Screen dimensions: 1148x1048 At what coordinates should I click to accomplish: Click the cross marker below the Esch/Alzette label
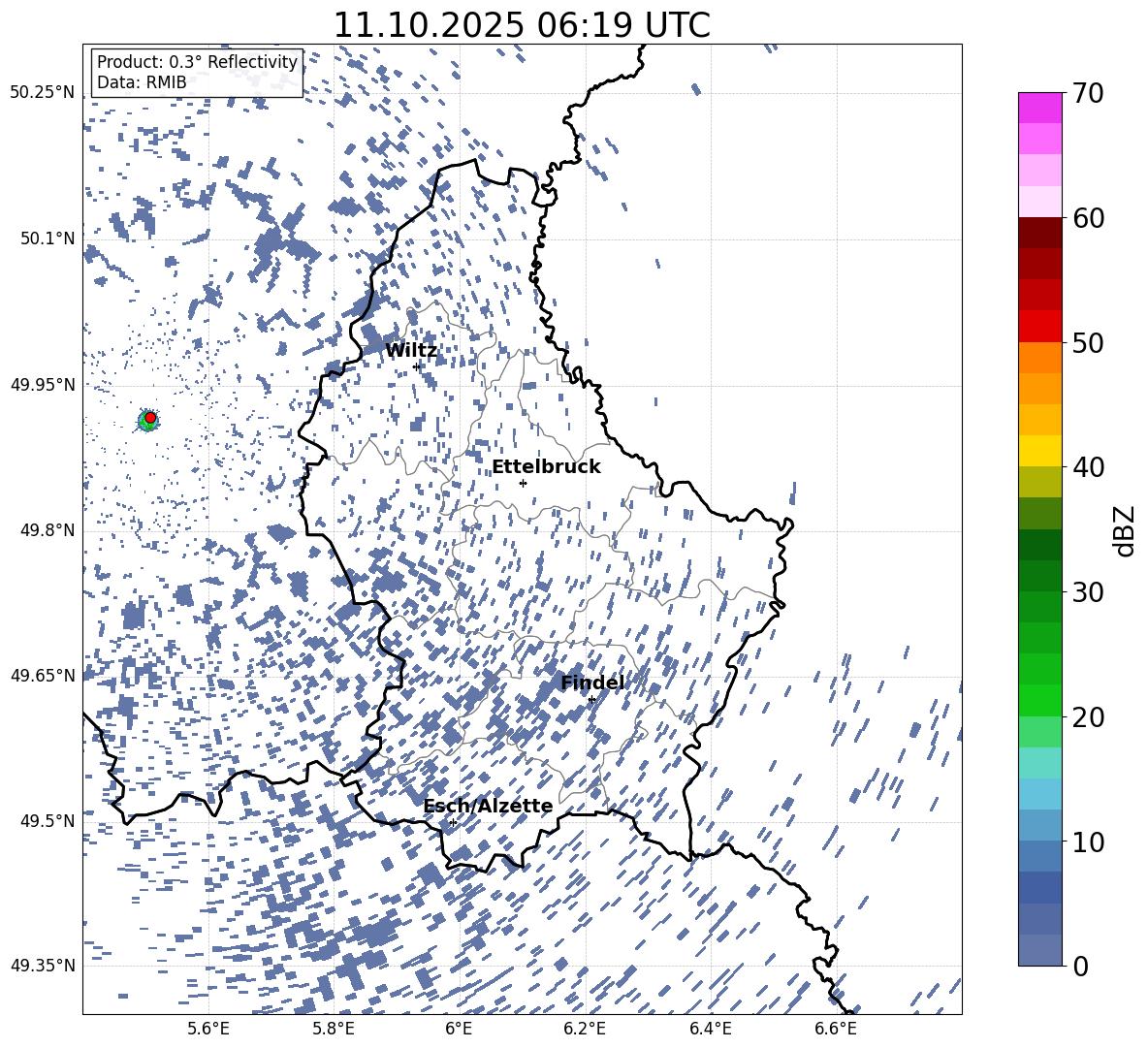click(x=453, y=822)
